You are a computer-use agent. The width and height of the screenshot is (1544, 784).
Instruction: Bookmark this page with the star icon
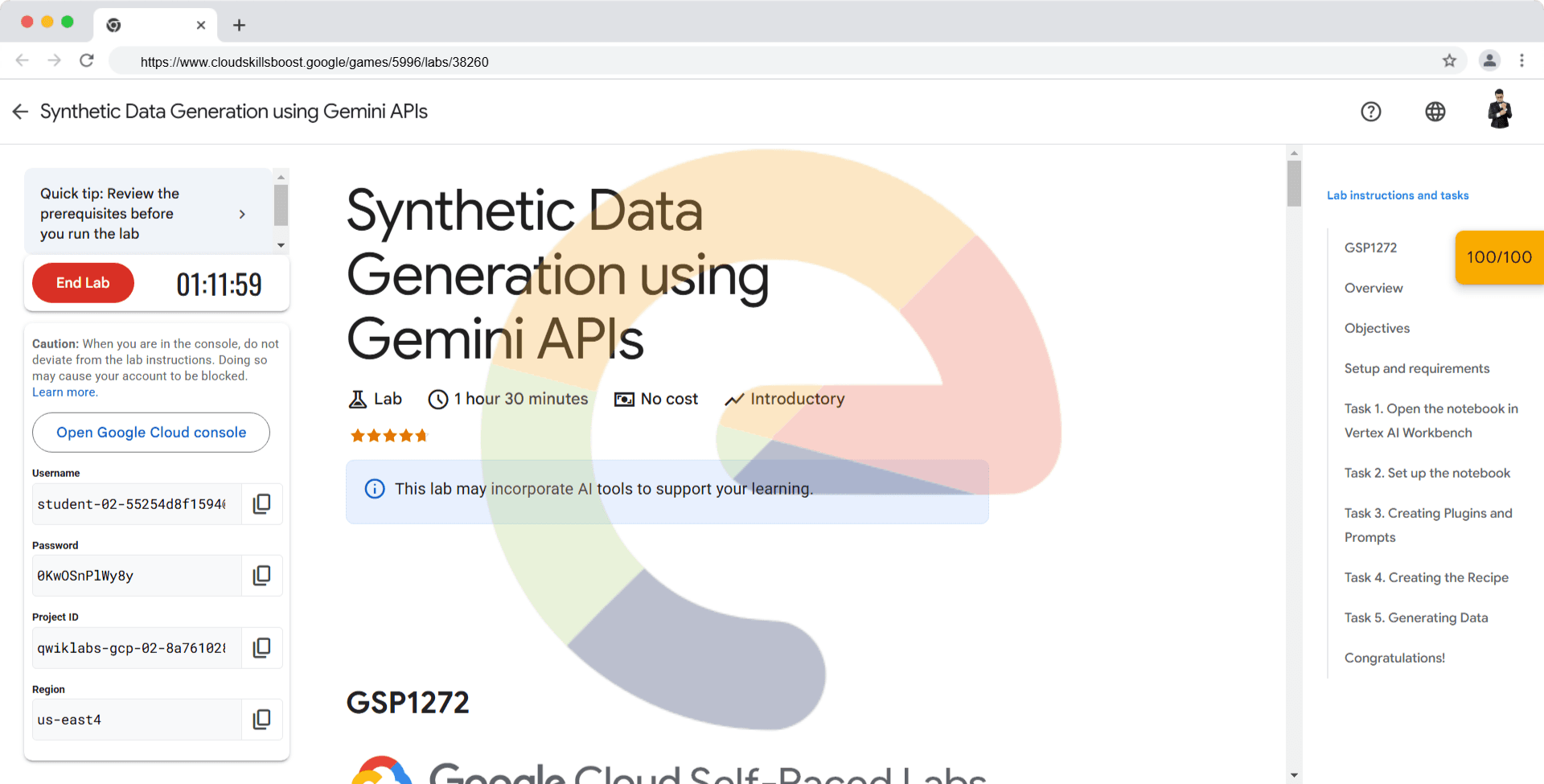click(1449, 61)
